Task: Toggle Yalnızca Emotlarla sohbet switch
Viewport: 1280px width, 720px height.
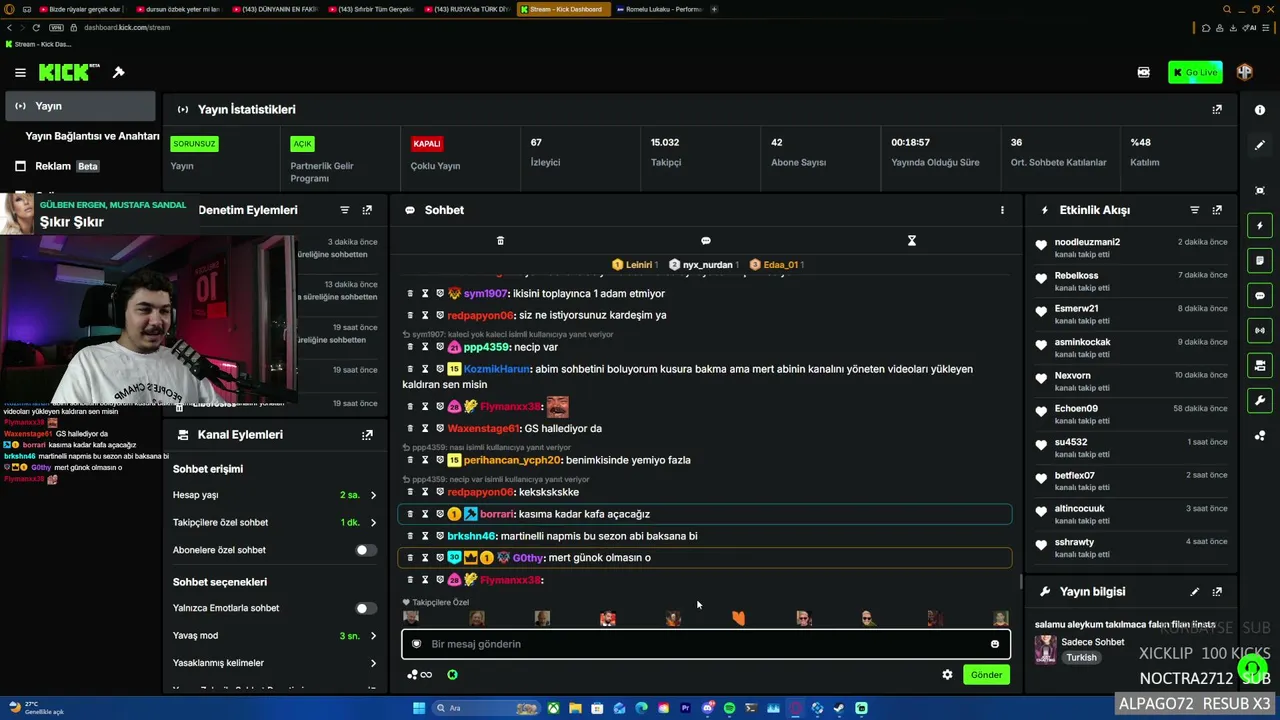Action: tap(366, 608)
